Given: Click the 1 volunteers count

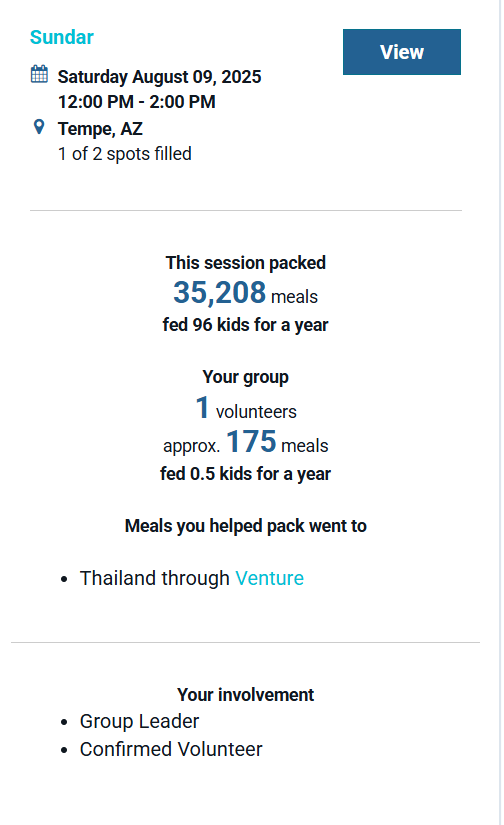Looking at the screenshot, I should (x=246, y=408).
